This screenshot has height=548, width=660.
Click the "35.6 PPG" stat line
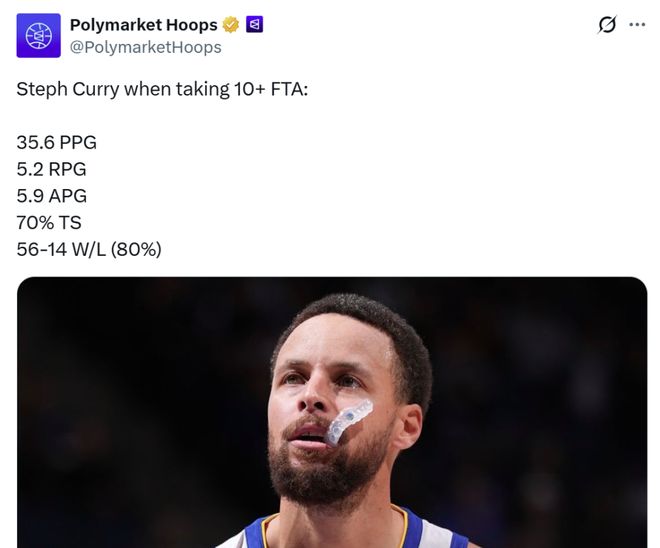[57, 142]
